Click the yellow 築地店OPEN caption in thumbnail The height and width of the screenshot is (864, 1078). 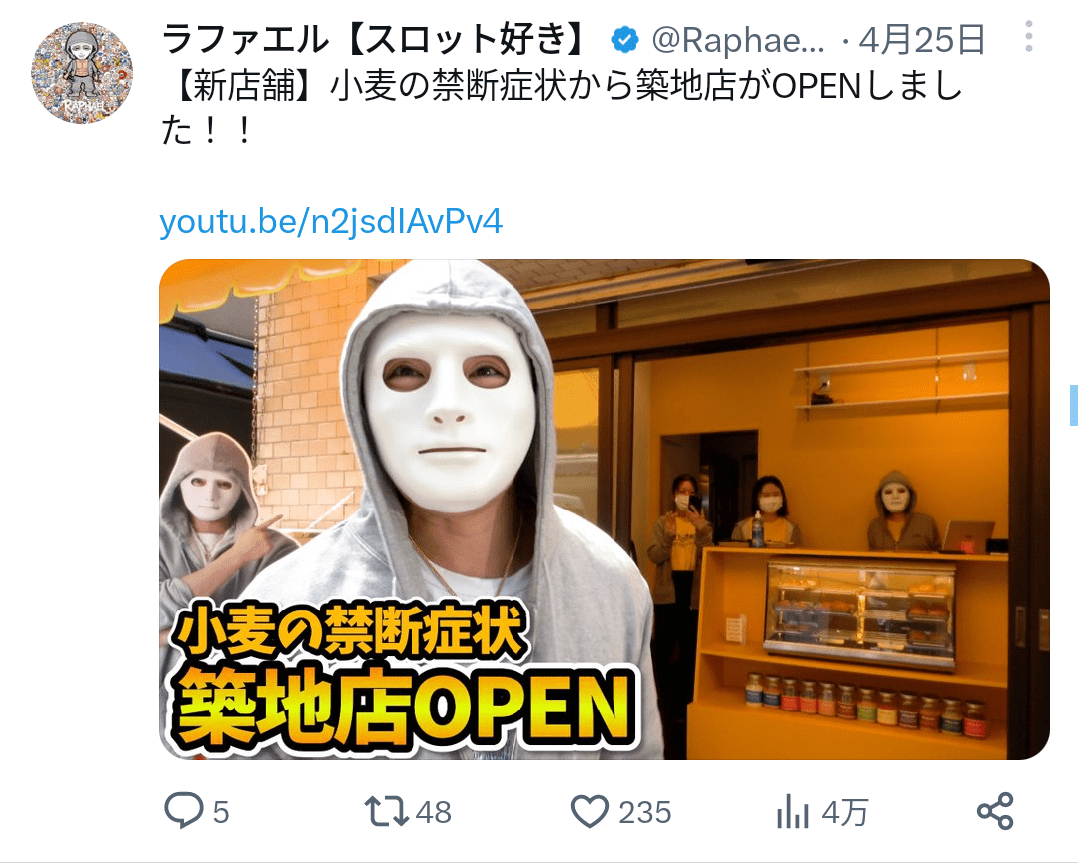point(406,708)
